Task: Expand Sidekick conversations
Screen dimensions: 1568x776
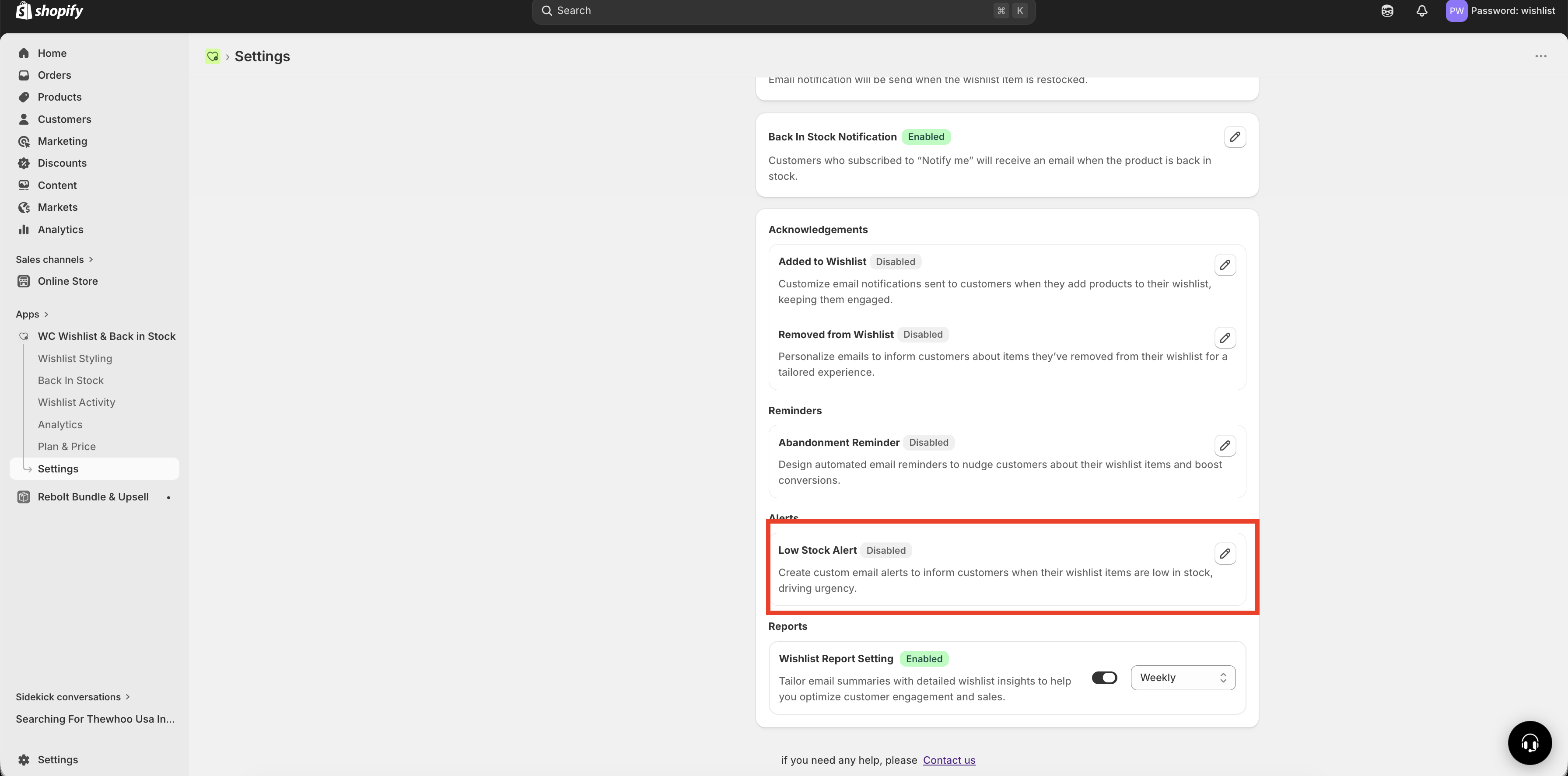Action: (x=73, y=697)
